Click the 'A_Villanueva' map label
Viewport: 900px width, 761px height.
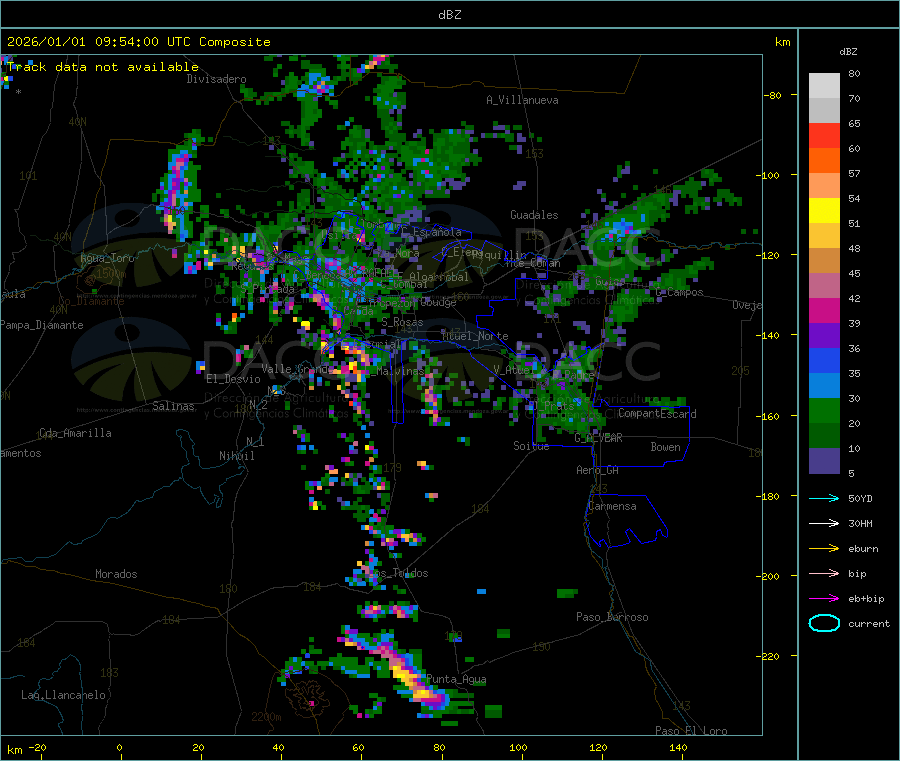[522, 100]
